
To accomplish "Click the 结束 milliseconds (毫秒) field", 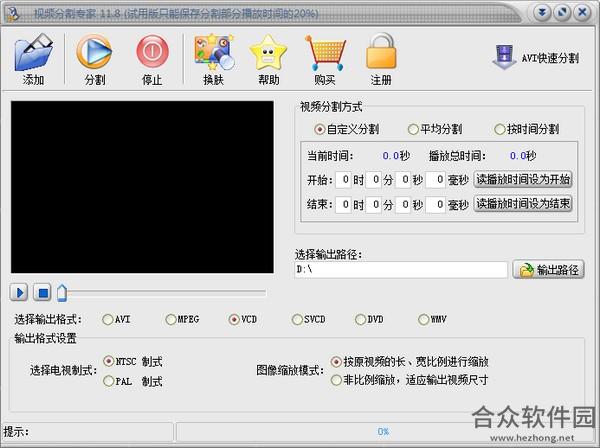I will click(x=435, y=205).
